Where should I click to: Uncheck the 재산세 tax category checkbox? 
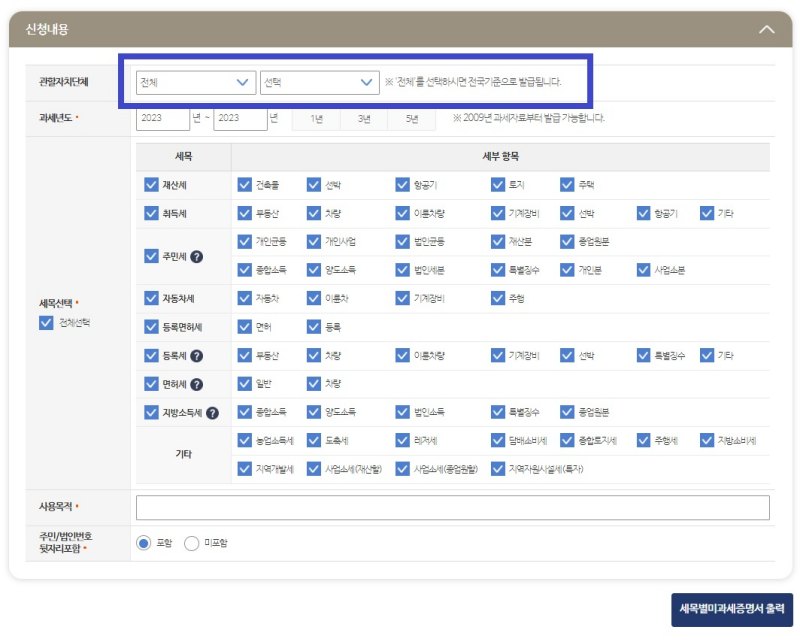pos(151,184)
